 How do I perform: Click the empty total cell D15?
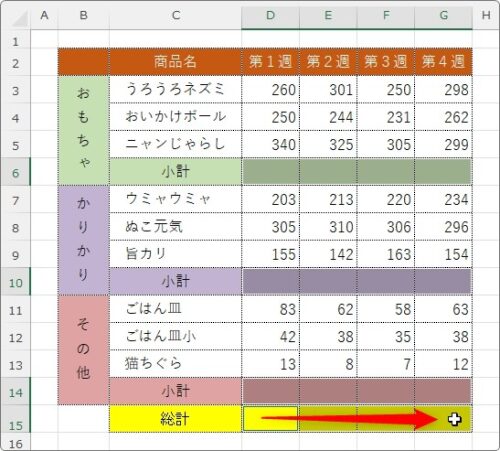(270, 419)
